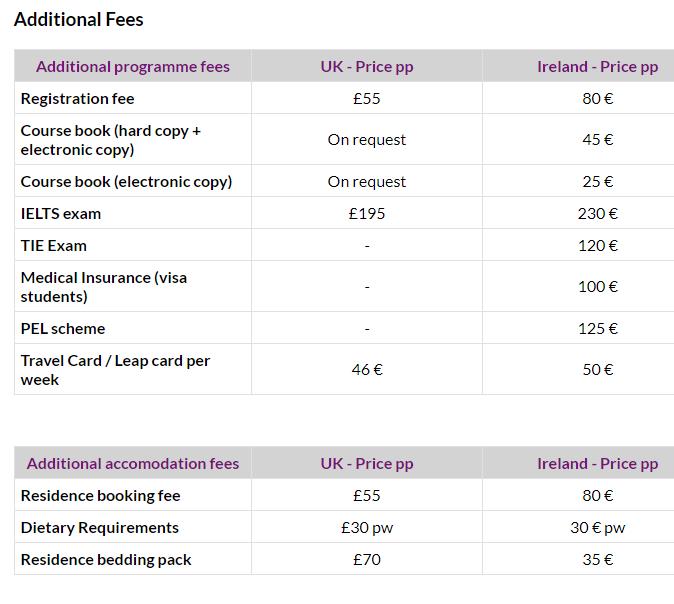Click the Residence booking fee label
Viewport: 674px width, 604px height.
[x=101, y=496]
